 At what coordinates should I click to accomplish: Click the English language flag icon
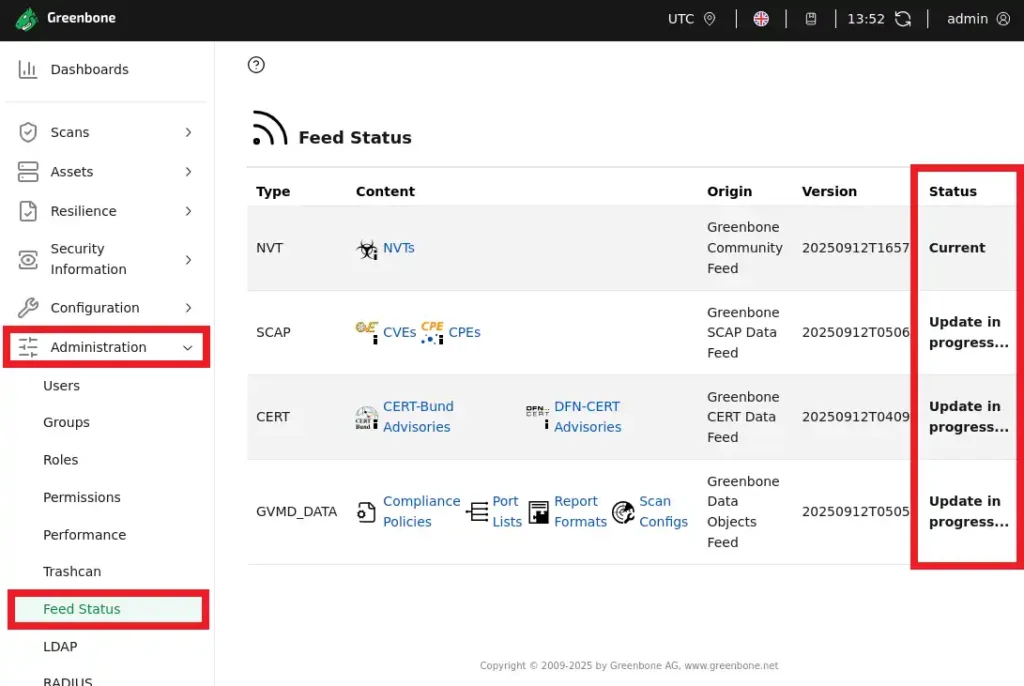(761, 19)
